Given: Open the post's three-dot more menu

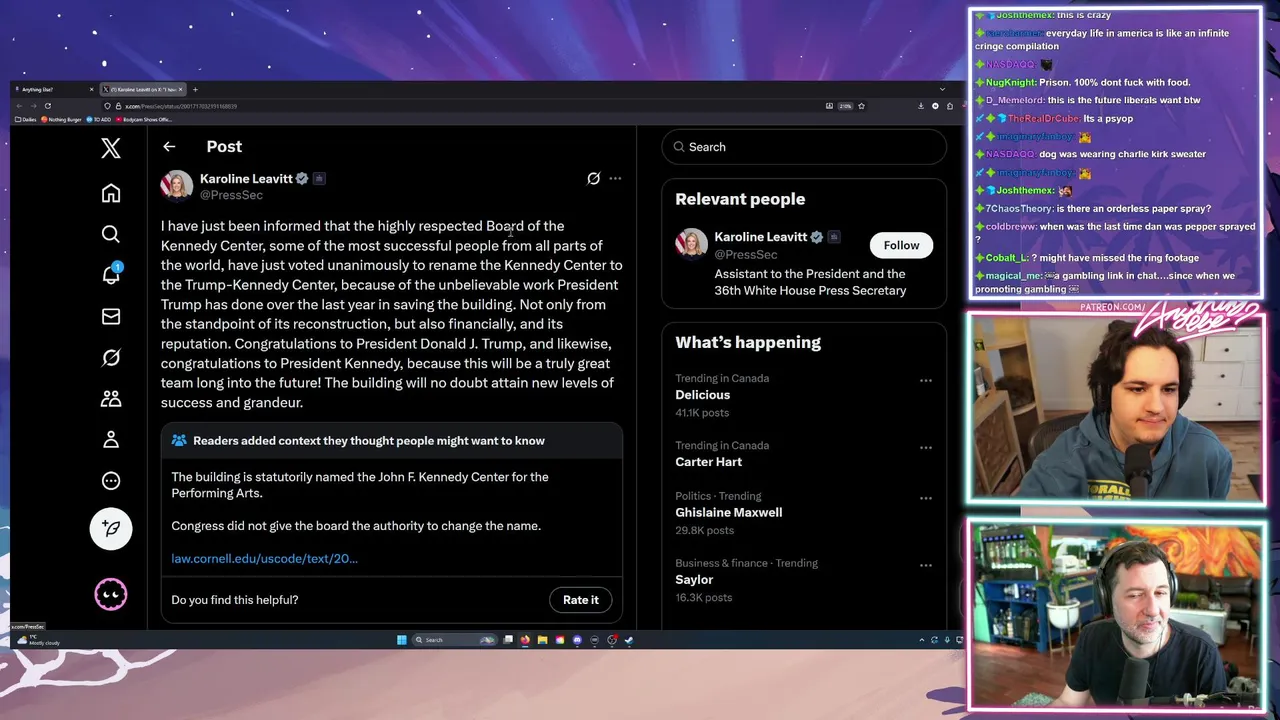Looking at the screenshot, I should pyautogui.click(x=615, y=178).
